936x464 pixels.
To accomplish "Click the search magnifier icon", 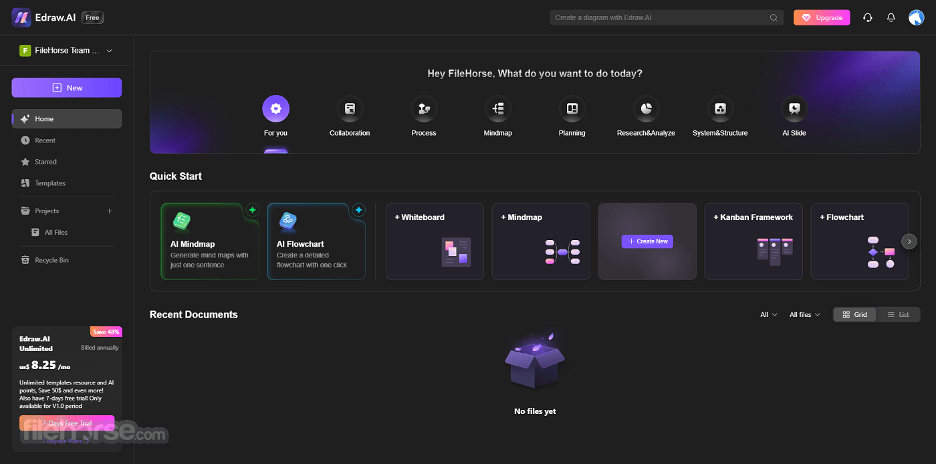I will pyautogui.click(x=774, y=18).
